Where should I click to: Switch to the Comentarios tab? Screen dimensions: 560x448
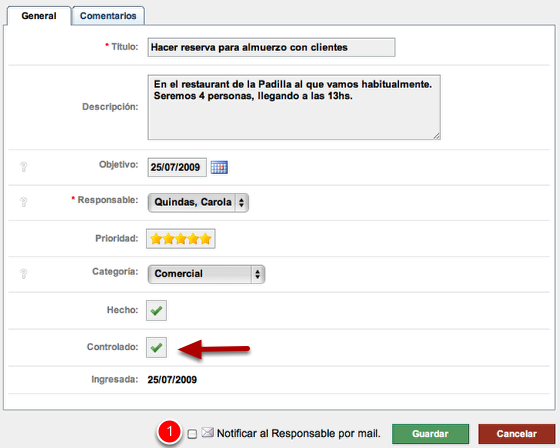pyautogui.click(x=108, y=16)
